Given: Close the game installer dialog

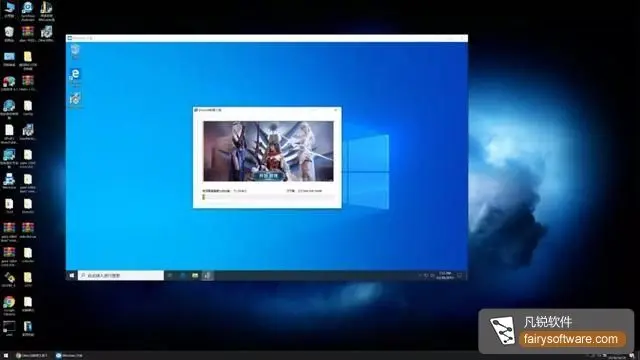Looking at the screenshot, I should 336,110.
